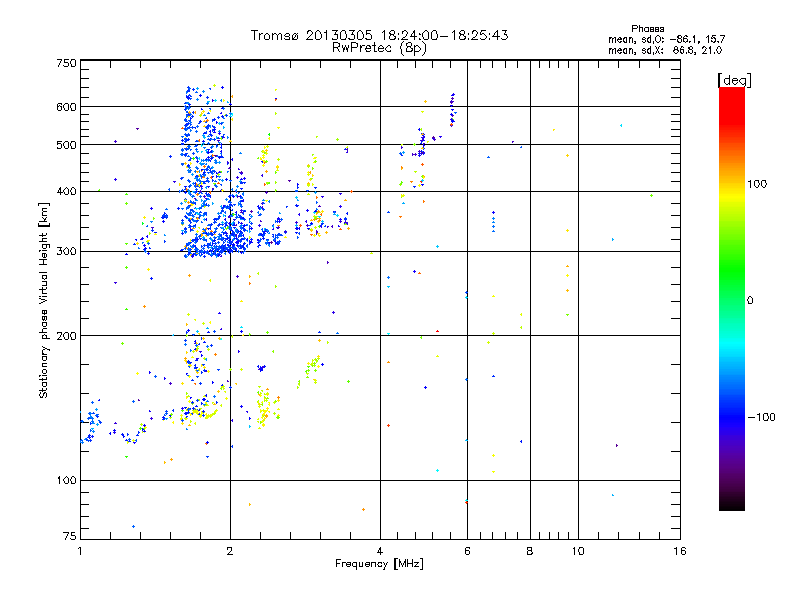This screenshot has width=800, height=600.
Task: Click the y-axis title 'Stationary phase Virtual Height [km]'
Action: coord(44,300)
